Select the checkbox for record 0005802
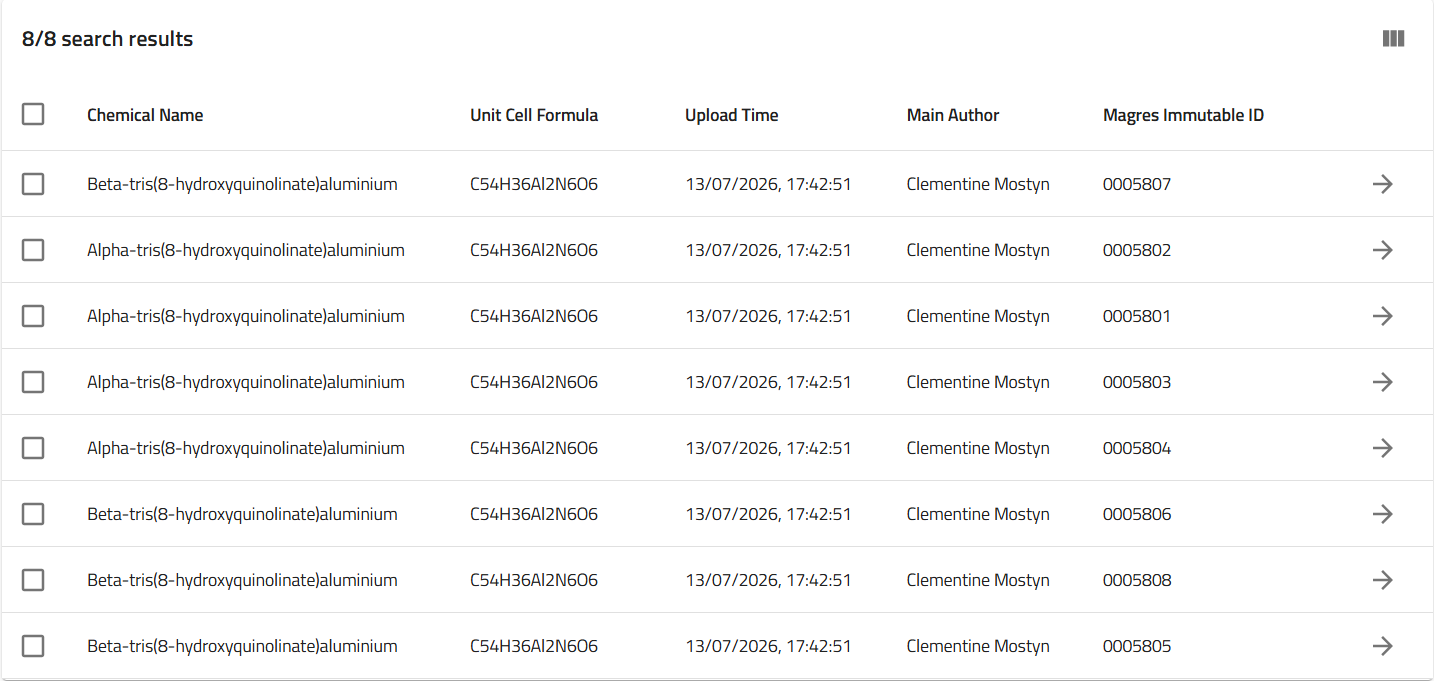This screenshot has height=681, width=1434. point(33,250)
